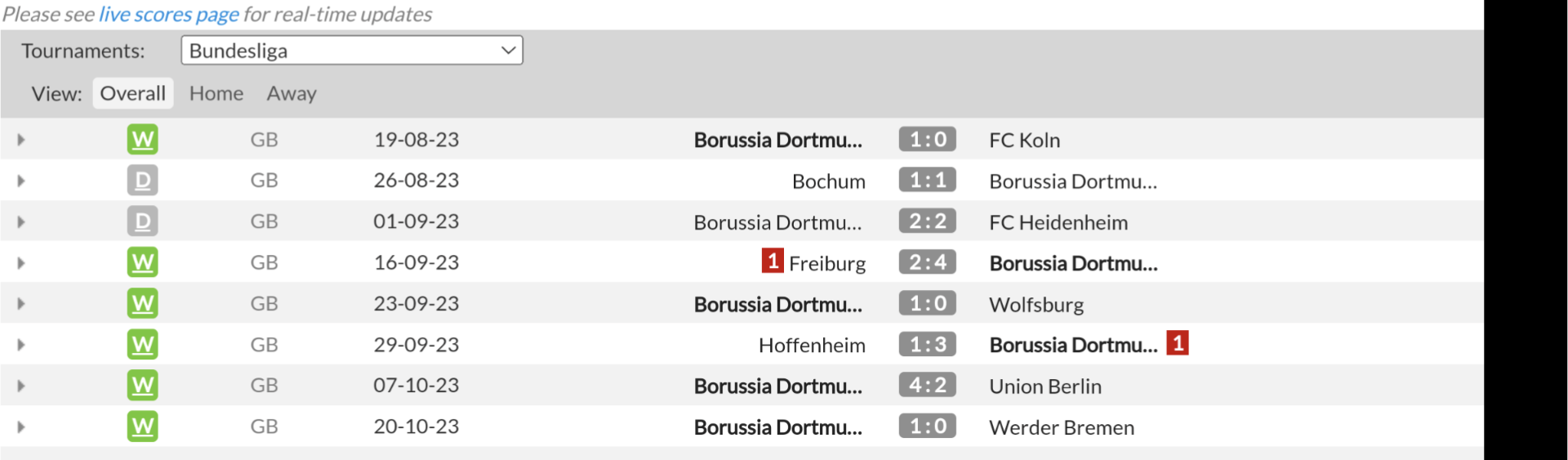1568x460 pixels.
Task: Click the W result icon for Freiburg match
Action: click(142, 262)
